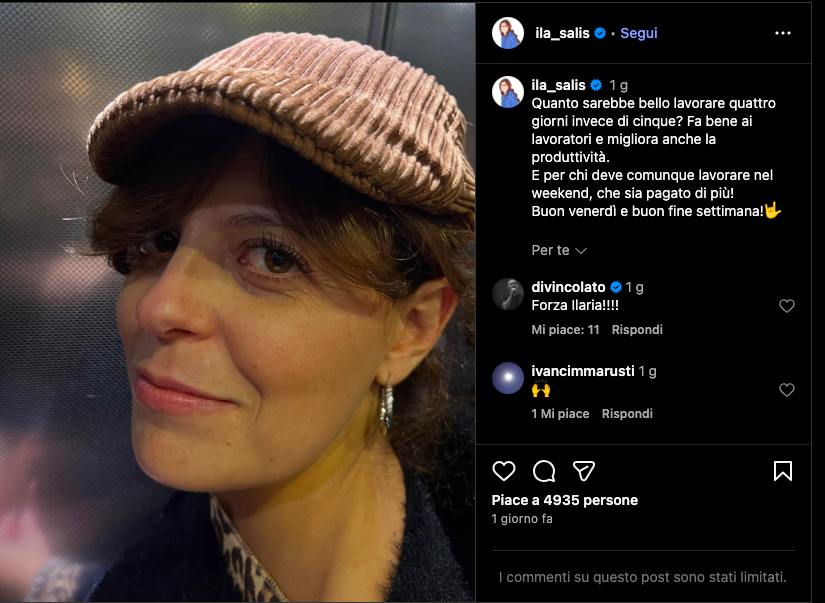Image resolution: width=825 pixels, height=603 pixels.
Task: Open the comment bubble icon
Action: click(544, 471)
